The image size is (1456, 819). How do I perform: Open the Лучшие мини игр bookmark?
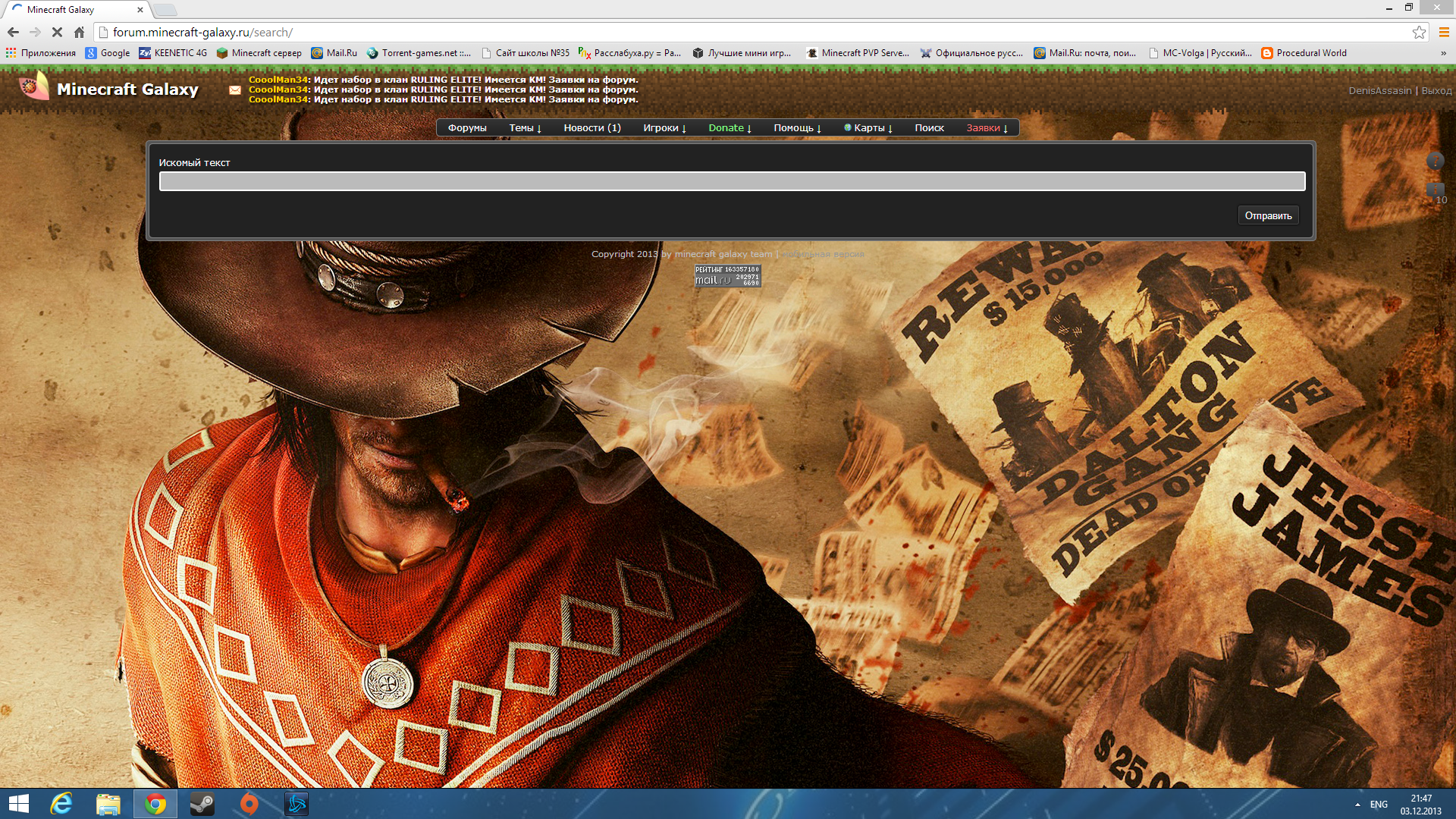pos(742,53)
